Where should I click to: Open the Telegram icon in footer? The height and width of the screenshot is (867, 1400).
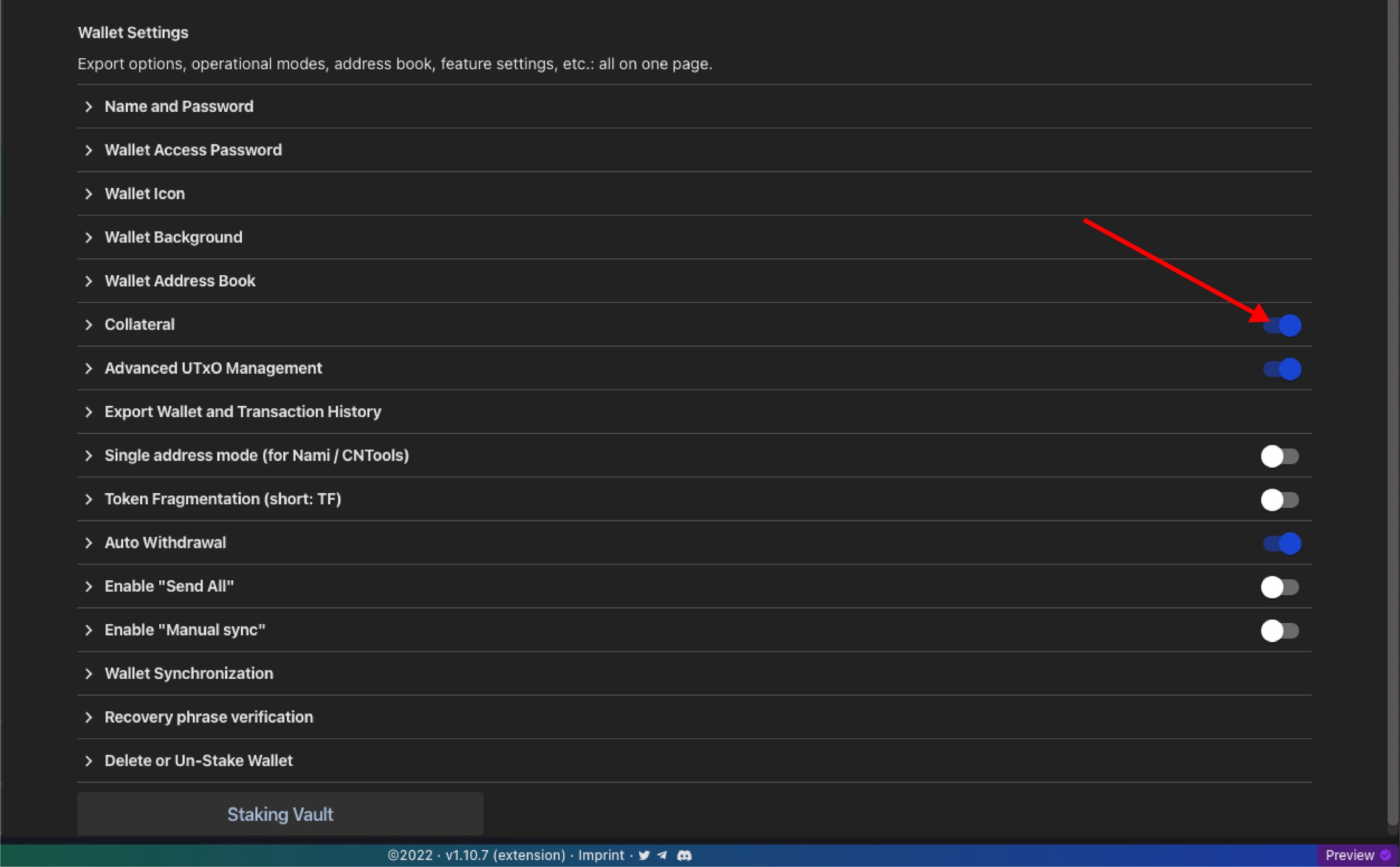[662, 855]
